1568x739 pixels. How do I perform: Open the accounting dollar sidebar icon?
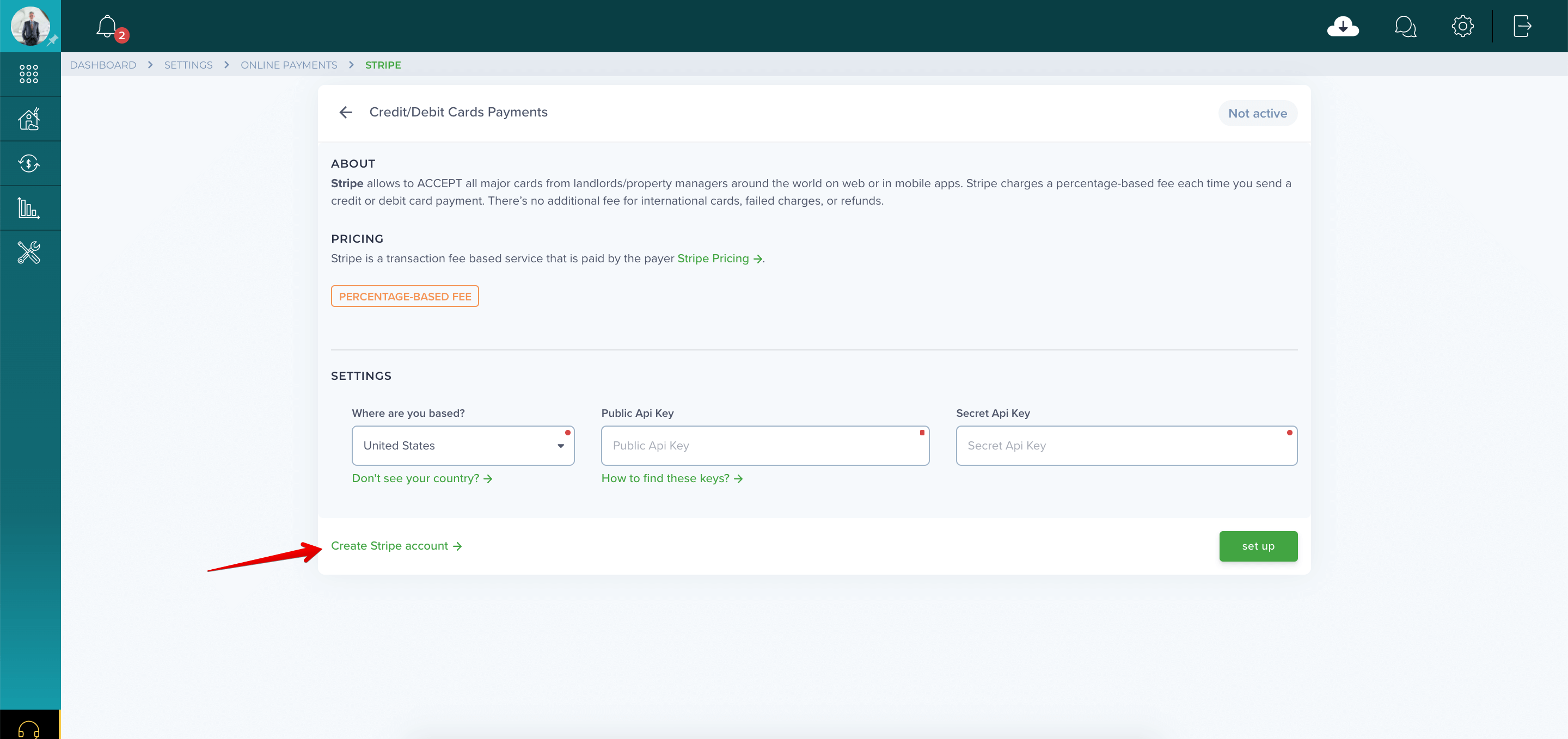coord(29,163)
